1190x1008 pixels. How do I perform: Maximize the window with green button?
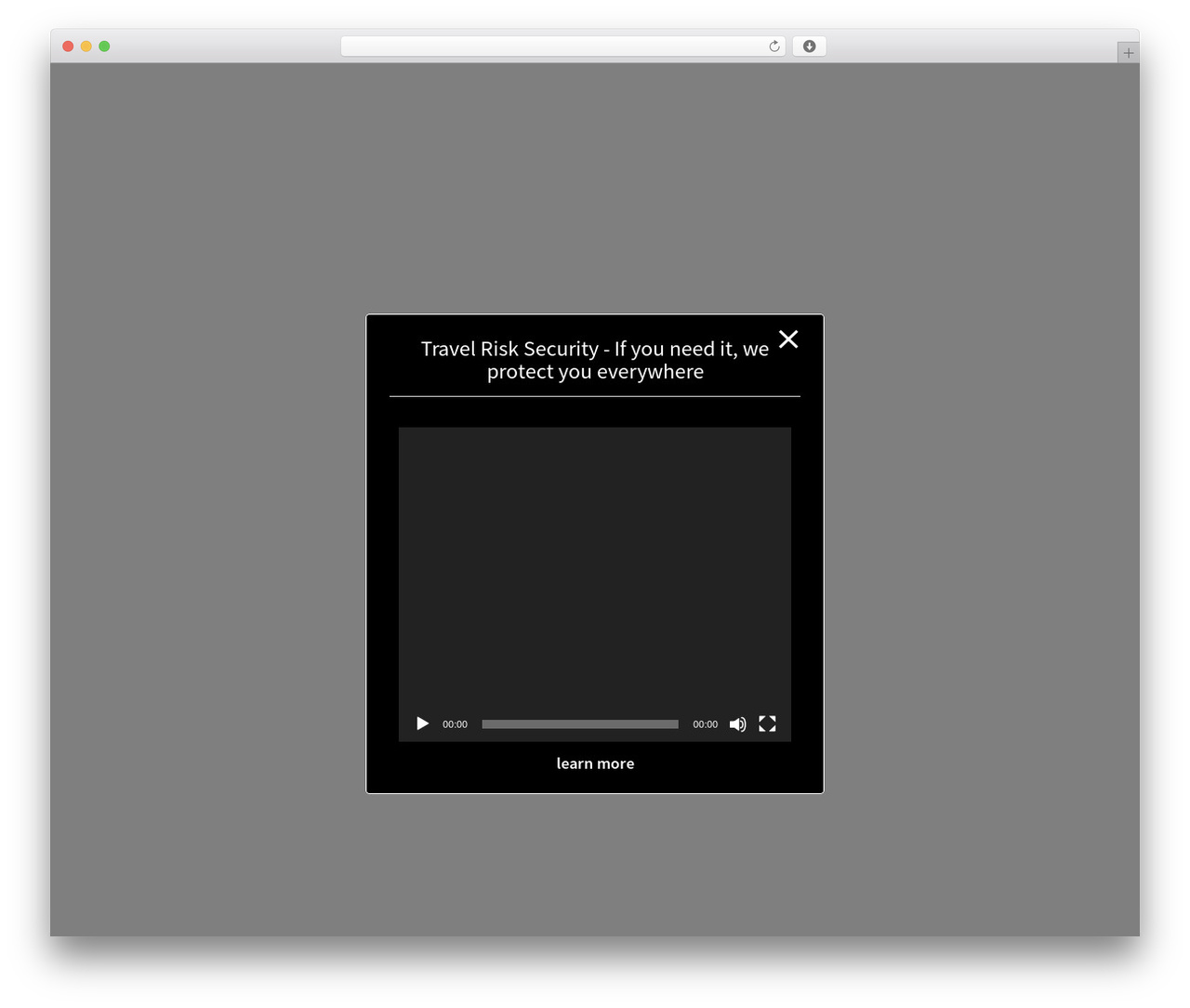(104, 46)
